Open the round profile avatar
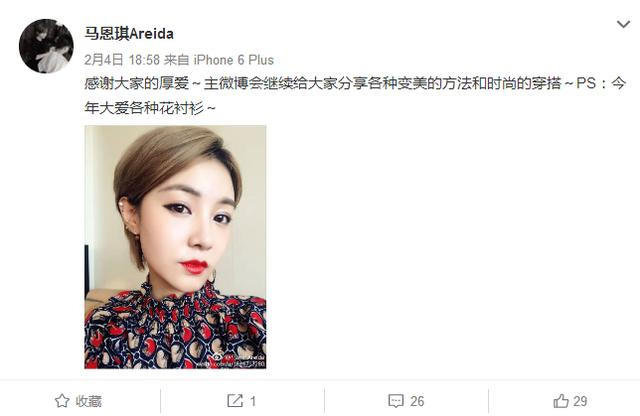The width and height of the screenshot is (640, 416). click(46, 46)
